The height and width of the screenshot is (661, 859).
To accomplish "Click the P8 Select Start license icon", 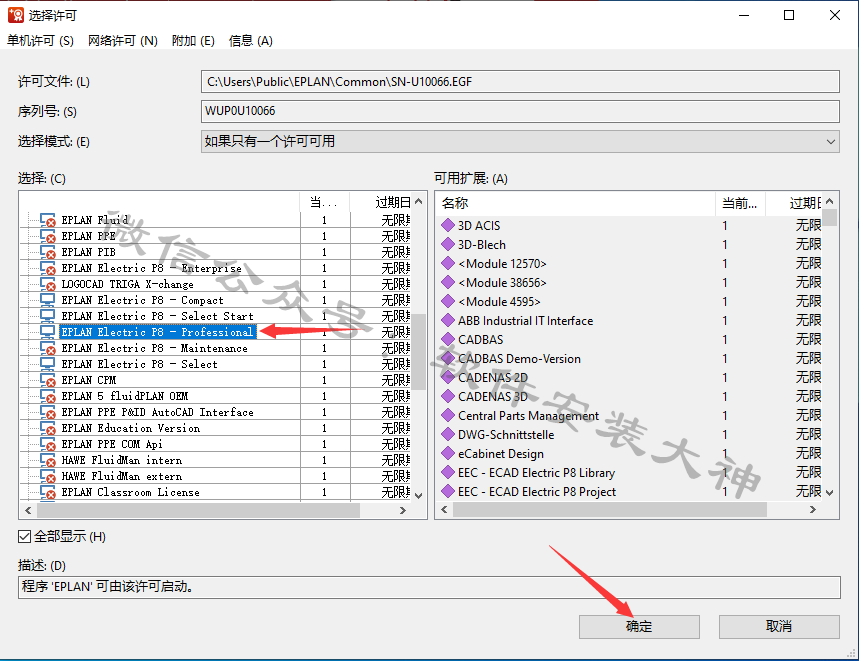I will [x=48, y=316].
